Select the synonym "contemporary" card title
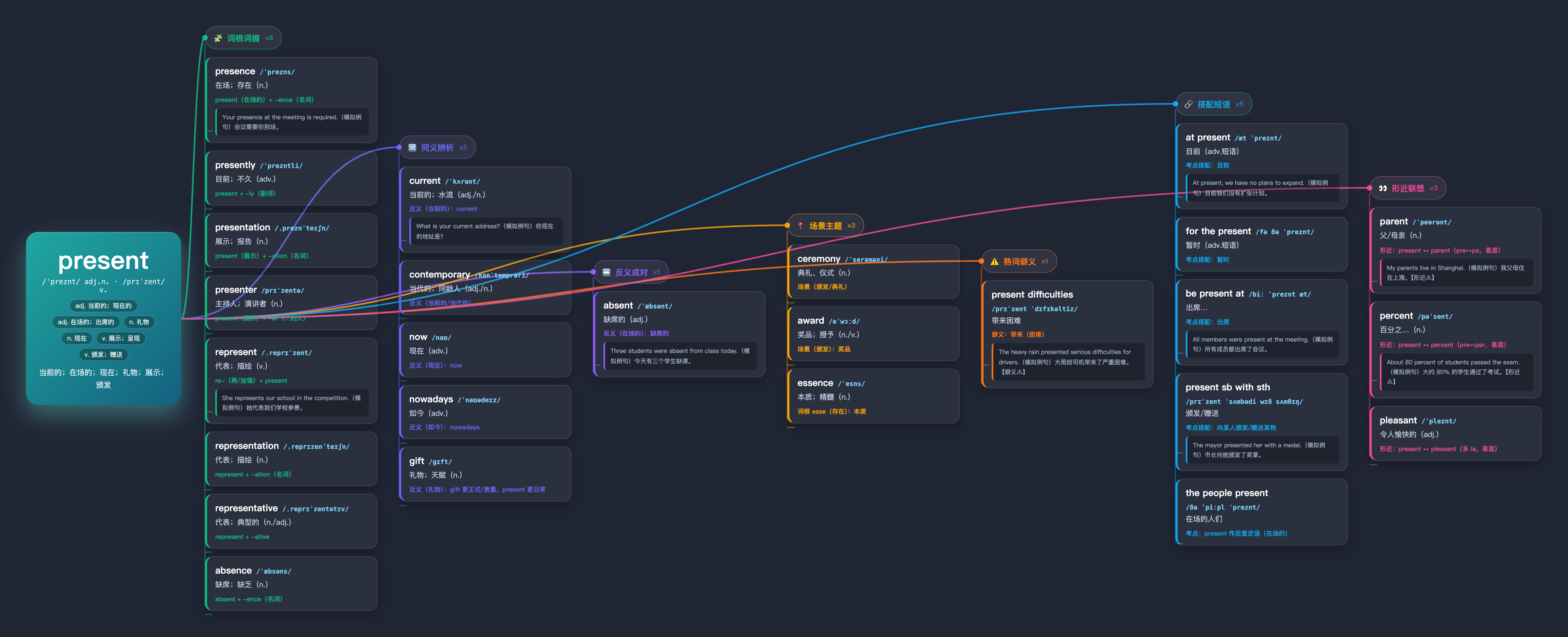Image resolution: width=1568 pixels, height=637 pixels. (439, 274)
